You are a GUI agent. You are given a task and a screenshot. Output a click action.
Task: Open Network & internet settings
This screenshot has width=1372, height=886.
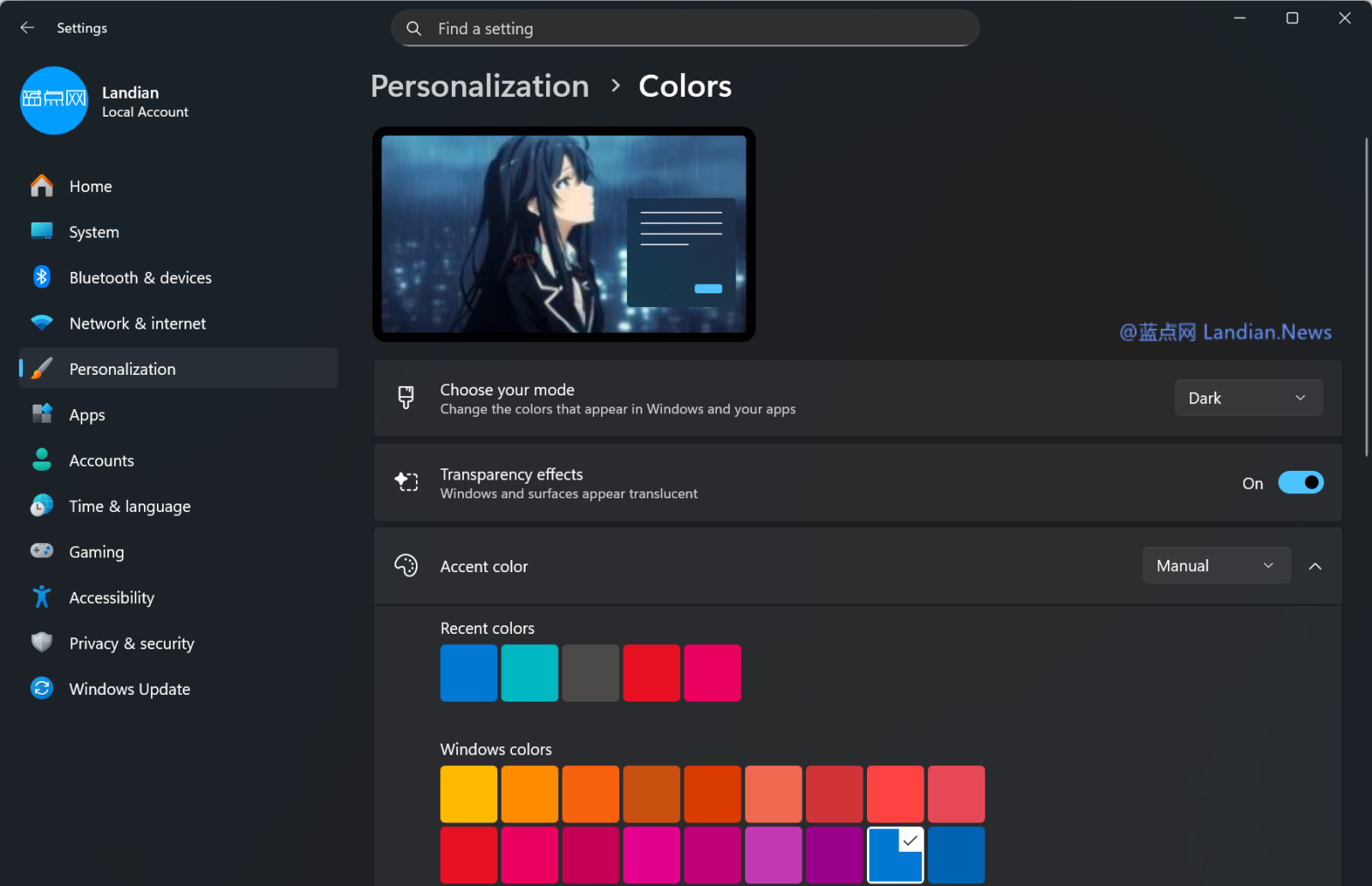178,323
